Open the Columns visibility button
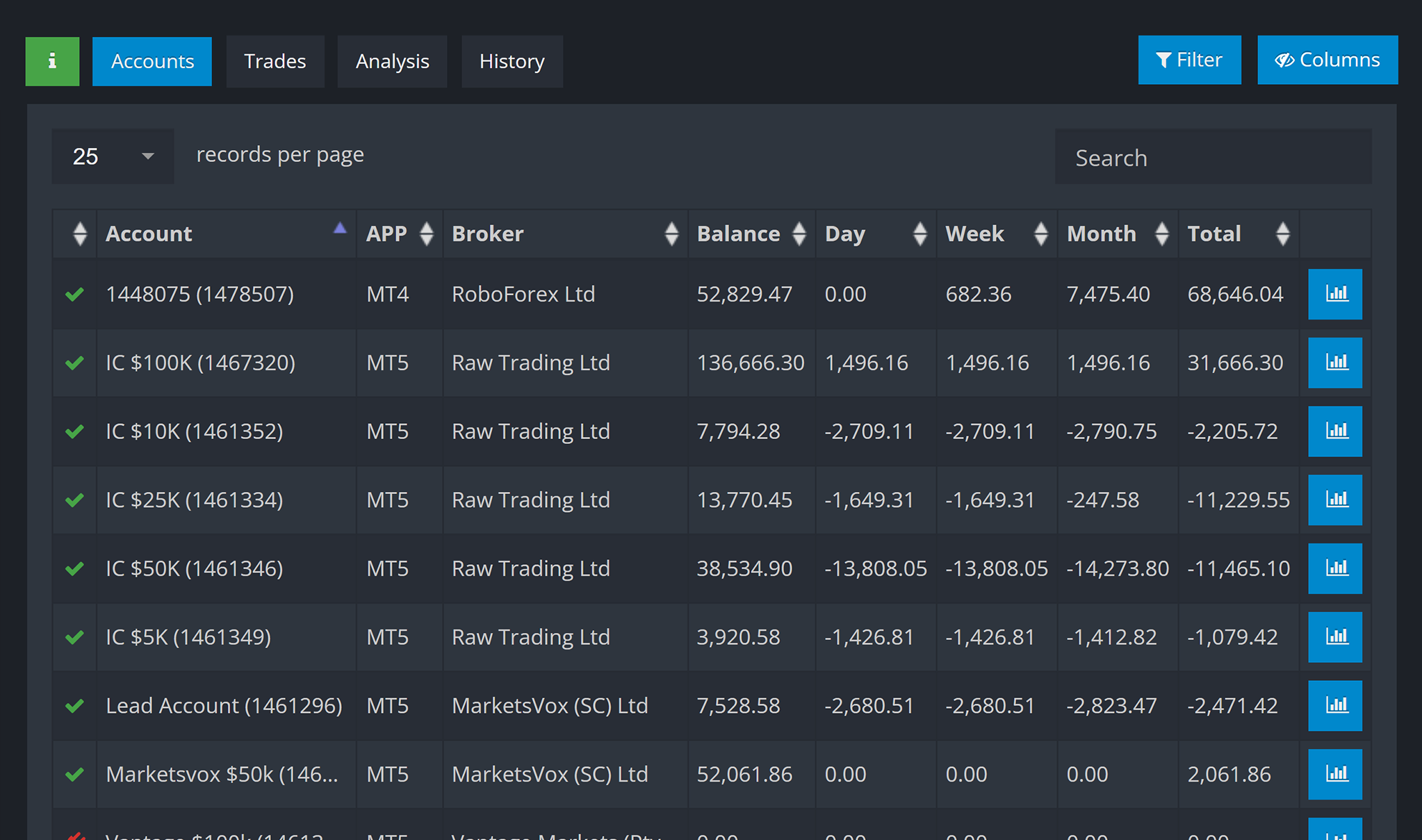The height and width of the screenshot is (840, 1422). pos(1327,60)
